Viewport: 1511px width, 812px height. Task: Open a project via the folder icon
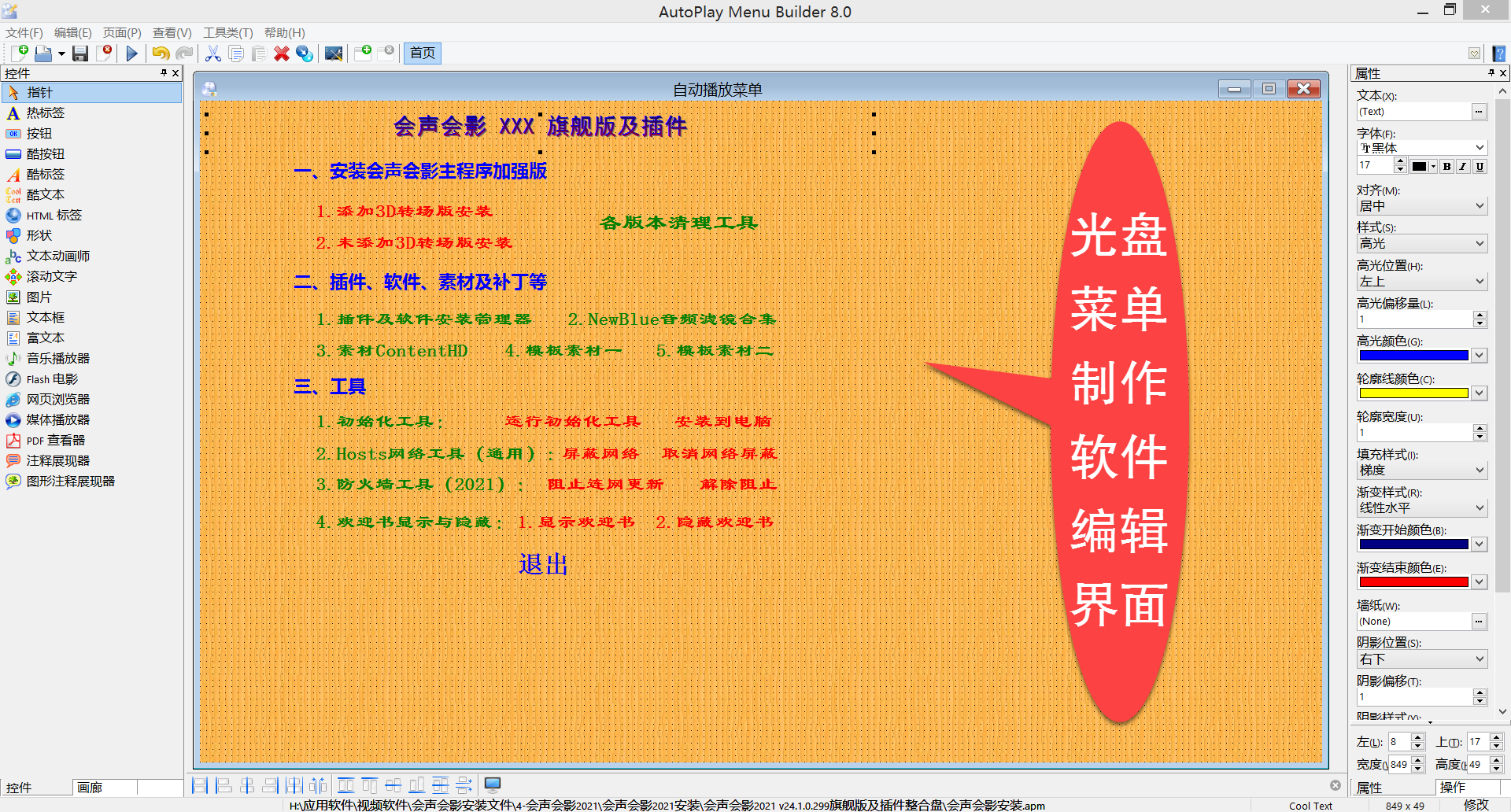click(x=43, y=54)
